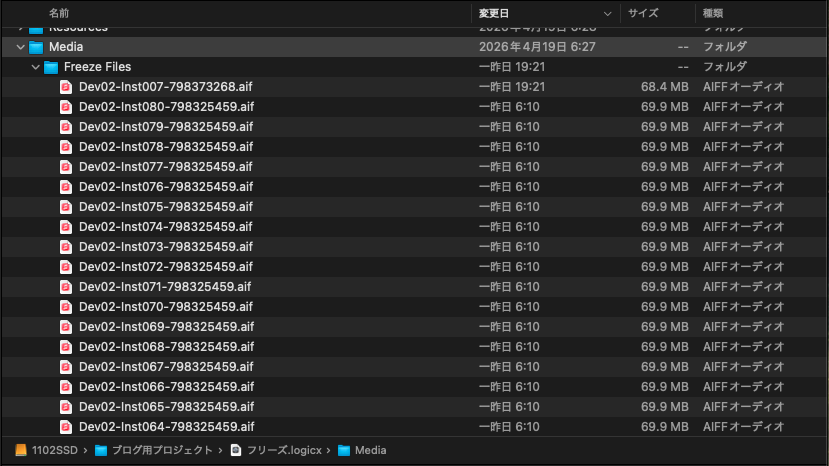Click the 1102SSD drive icon in path bar
The height and width of the screenshot is (466, 829).
pyautogui.click(x=22, y=450)
